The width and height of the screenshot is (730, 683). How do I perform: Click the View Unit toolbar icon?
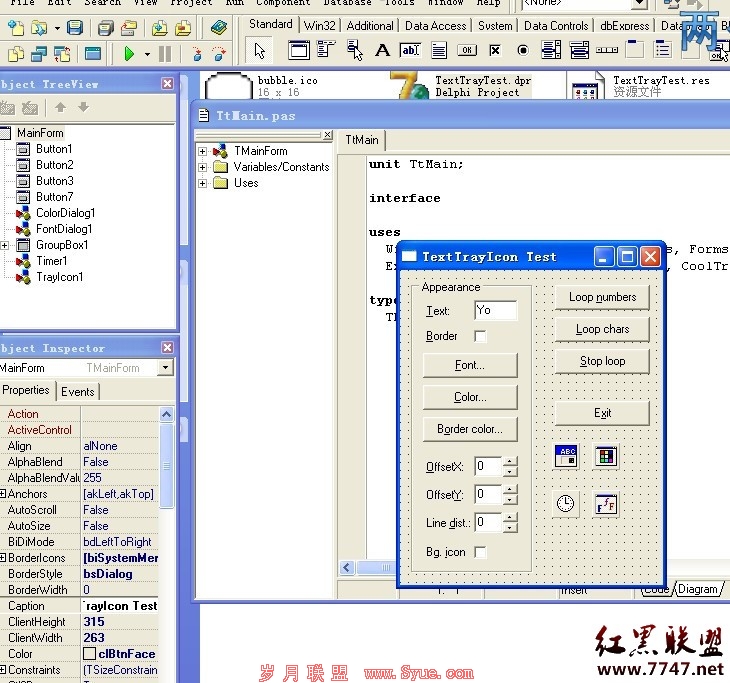click(16, 54)
